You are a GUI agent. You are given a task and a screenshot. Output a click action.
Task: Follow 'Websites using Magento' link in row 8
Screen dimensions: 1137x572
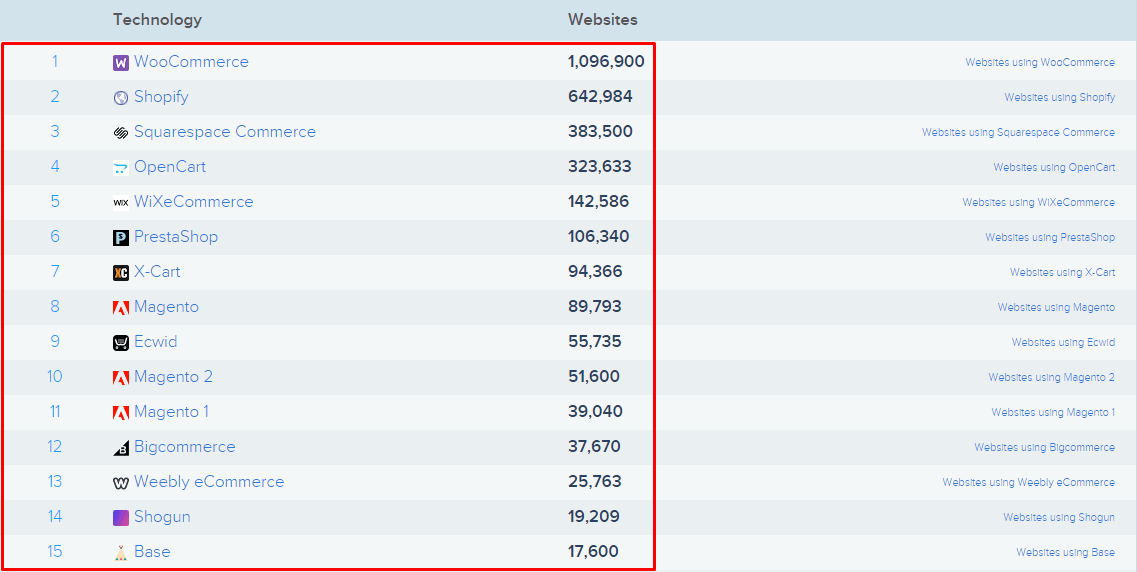tap(1056, 307)
